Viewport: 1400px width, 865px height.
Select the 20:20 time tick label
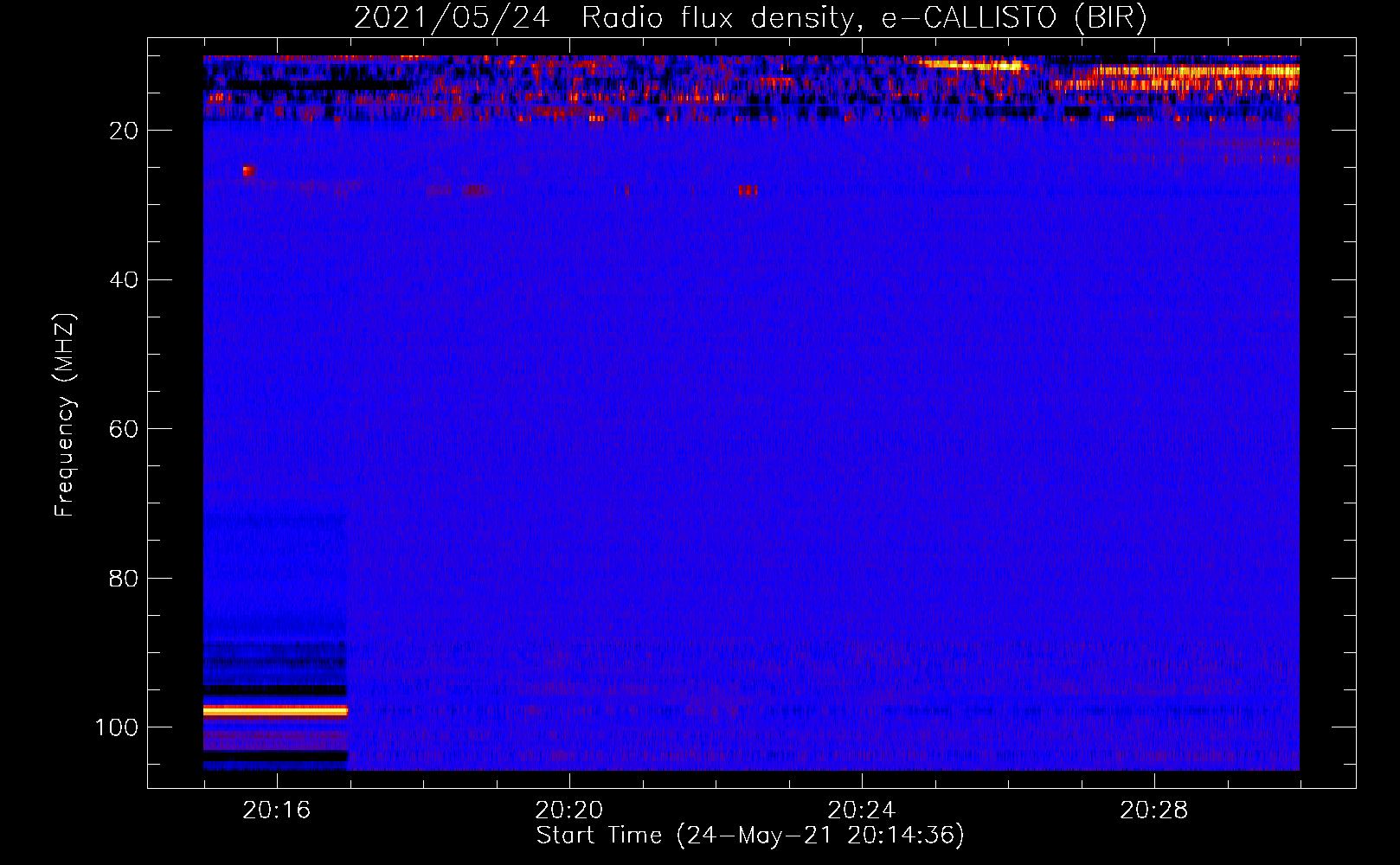(569, 810)
